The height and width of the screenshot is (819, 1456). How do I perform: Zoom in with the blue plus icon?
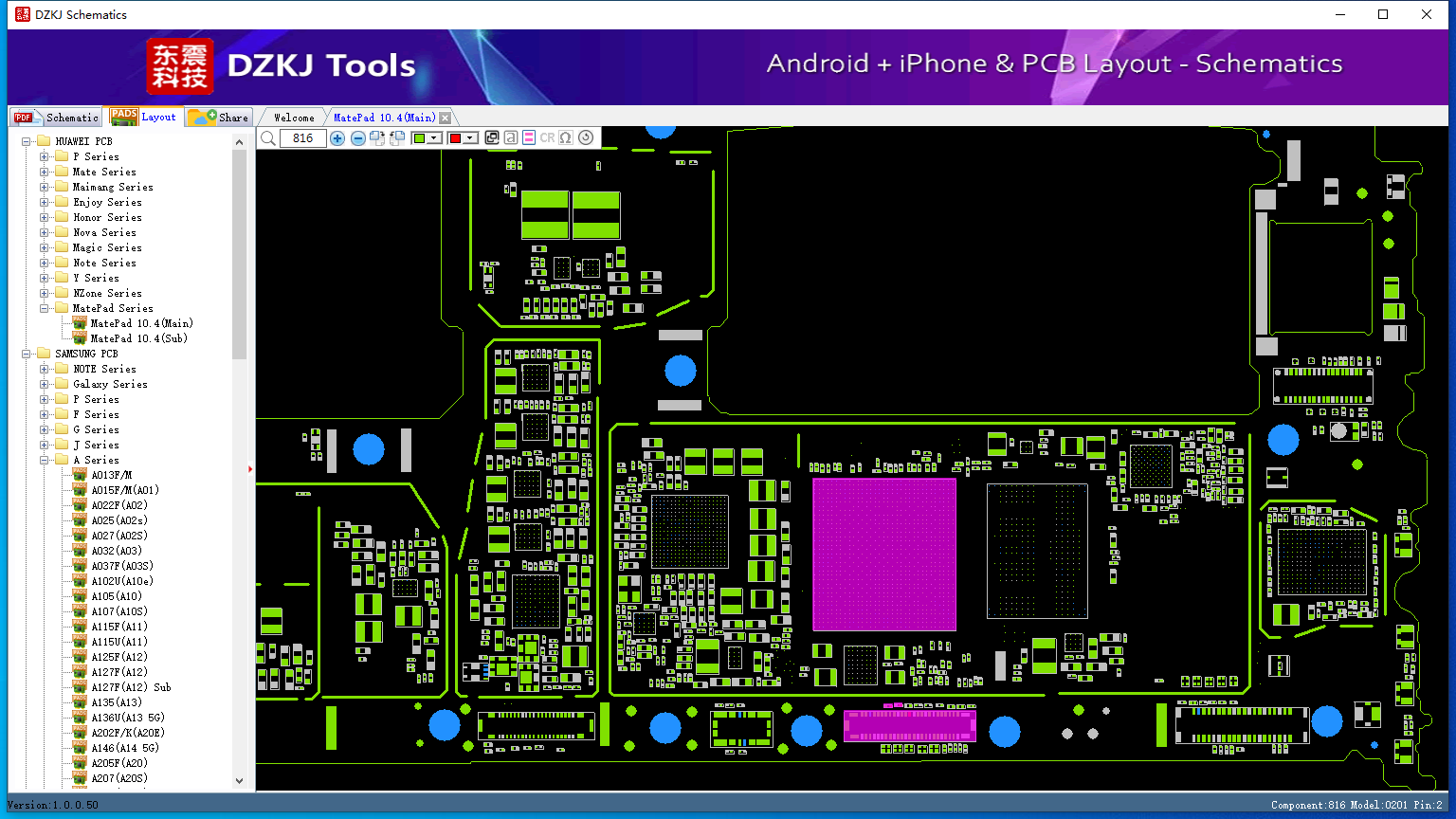click(337, 138)
